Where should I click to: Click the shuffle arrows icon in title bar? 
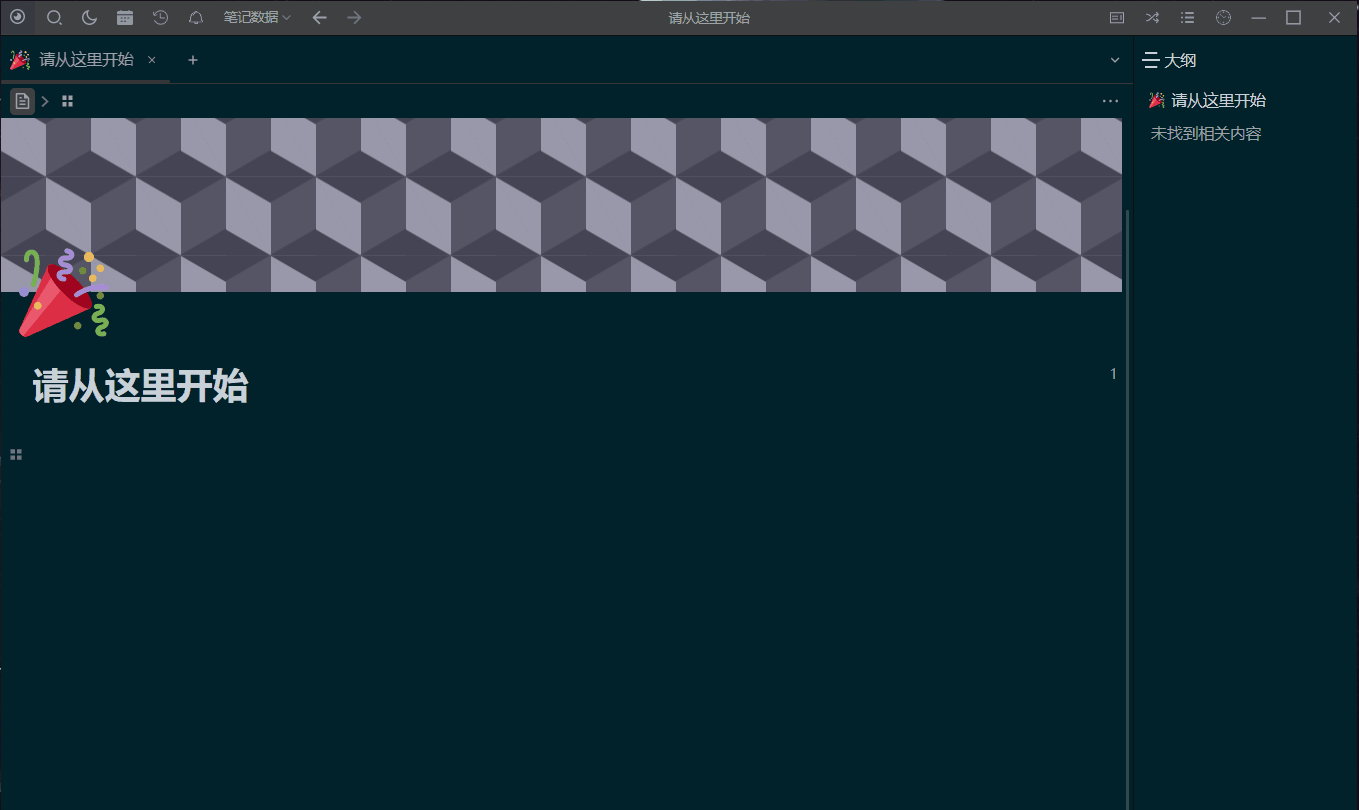(1152, 17)
